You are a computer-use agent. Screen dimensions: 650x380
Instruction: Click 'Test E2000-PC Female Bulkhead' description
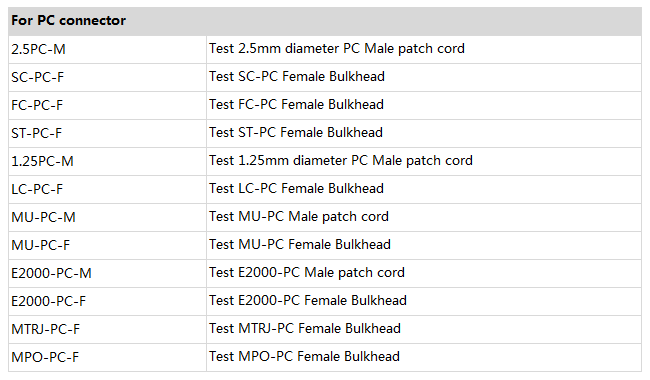308,300
